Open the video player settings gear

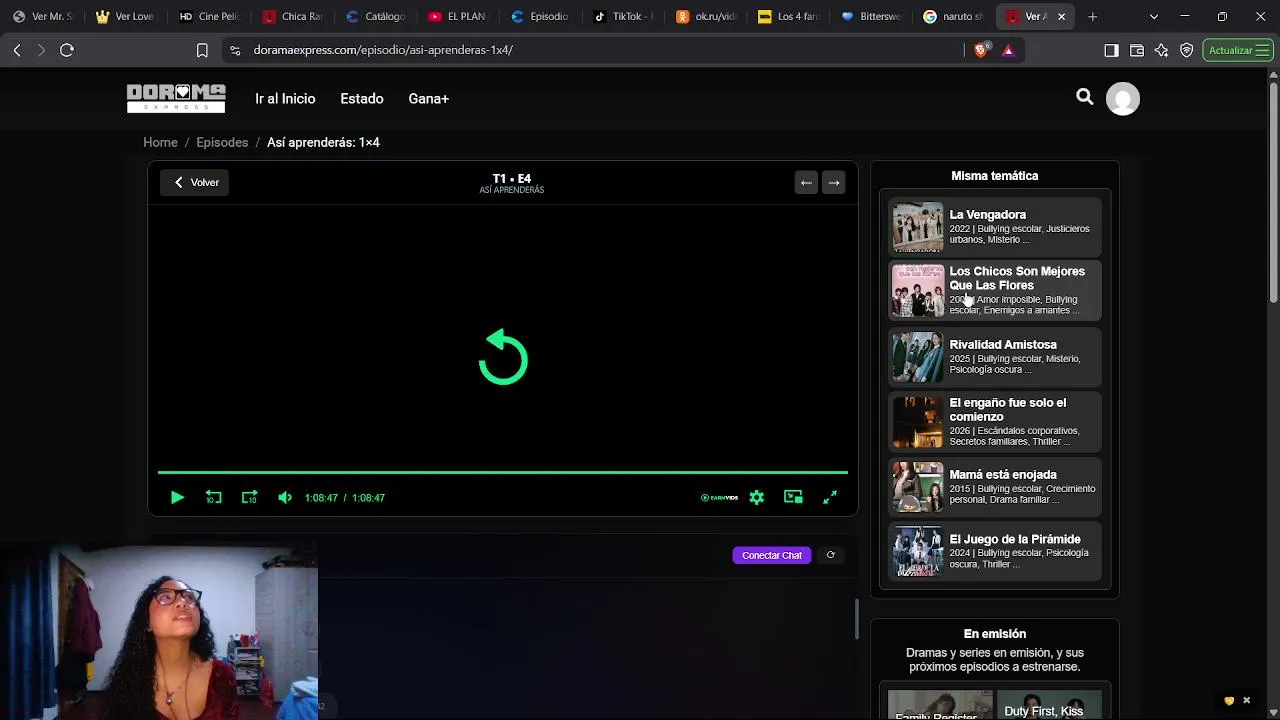[757, 497]
